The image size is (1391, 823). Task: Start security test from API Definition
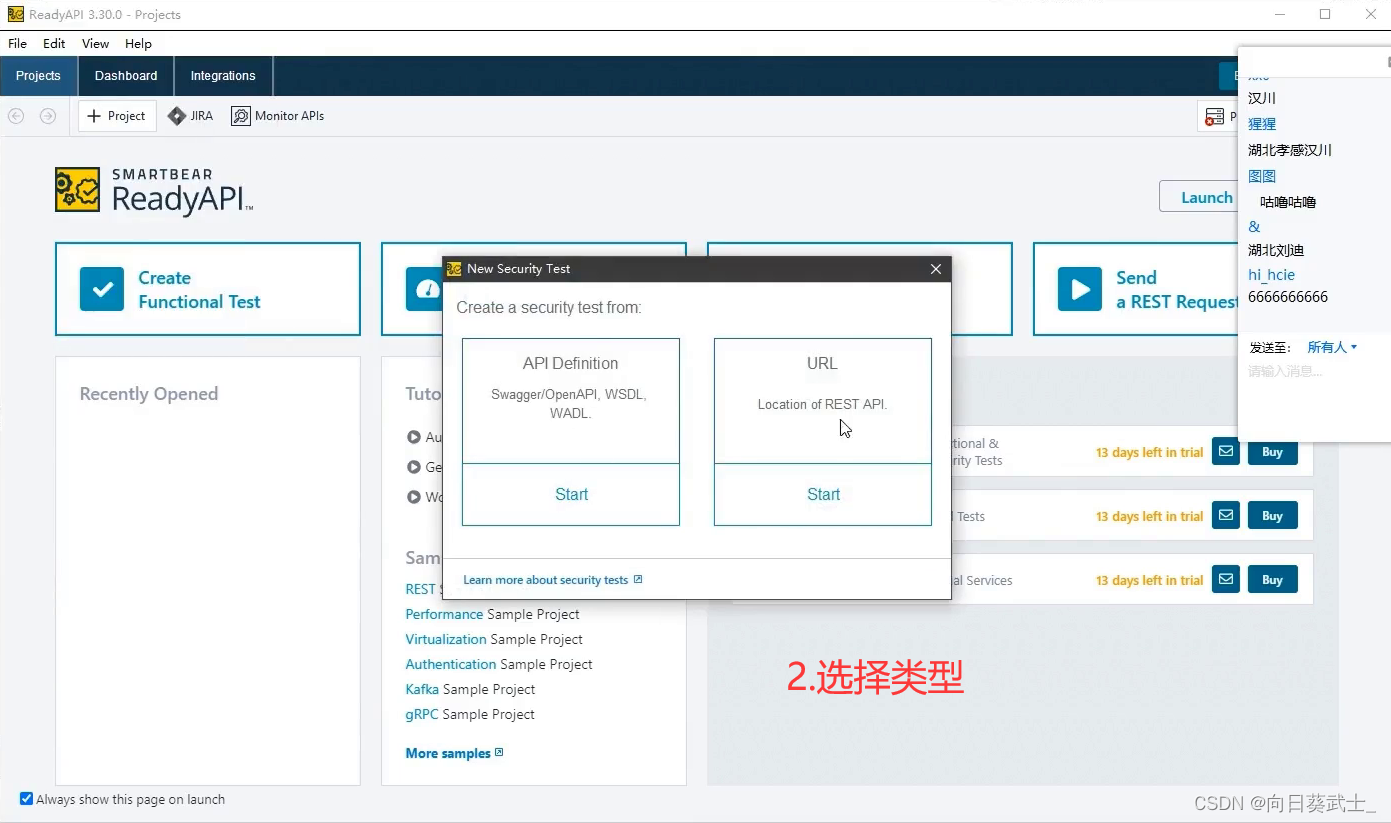pos(571,494)
